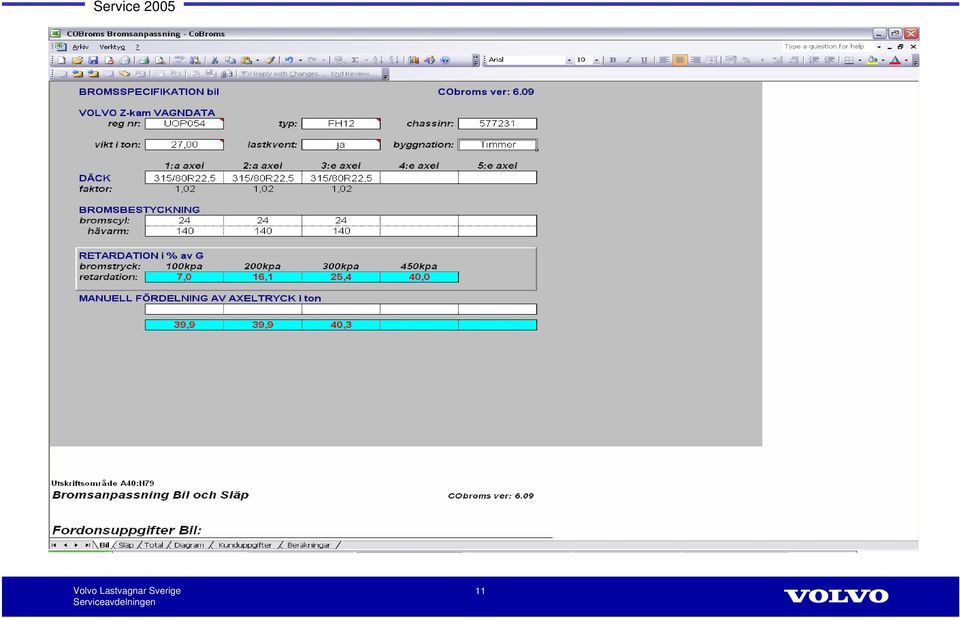
Task: Click the Increase Indent icon
Action: pyautogui.click(x=830, y=60)
